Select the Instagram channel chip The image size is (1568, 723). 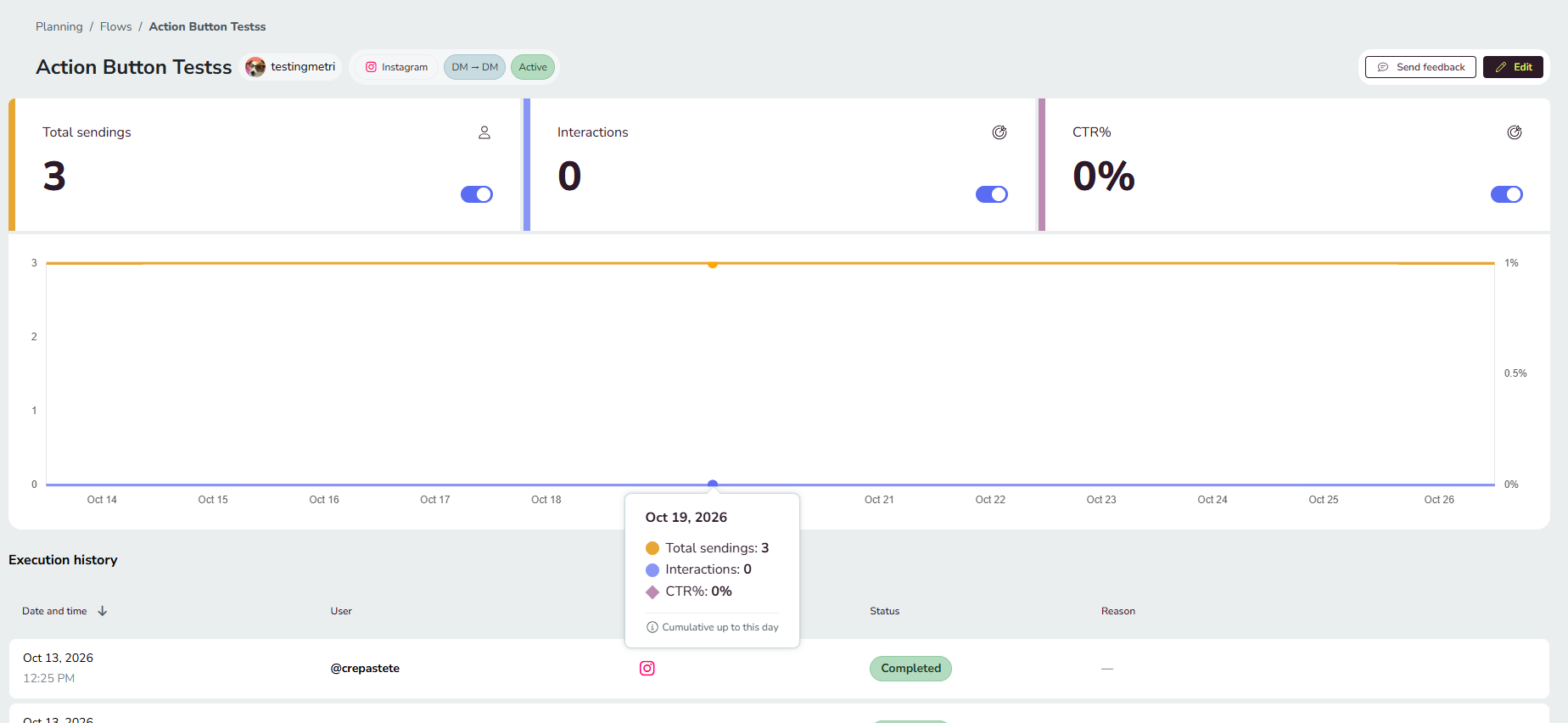pos(396,67)
